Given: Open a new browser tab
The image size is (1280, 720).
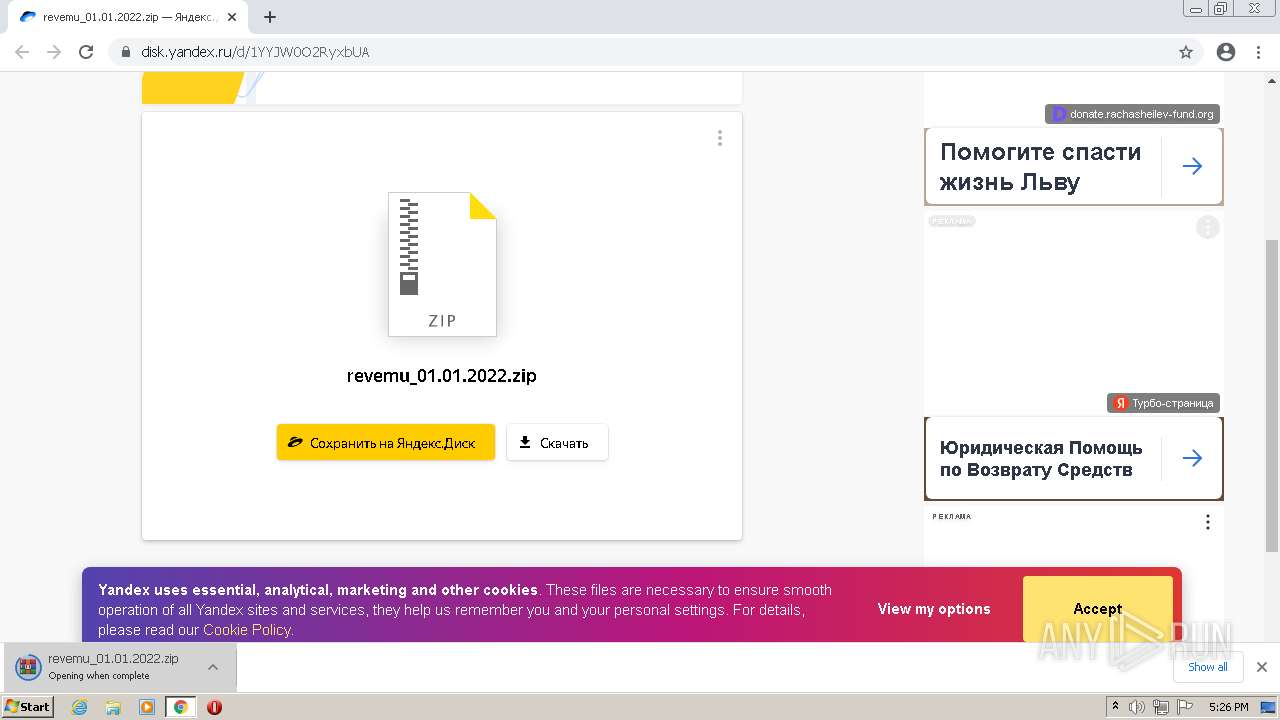Looking at the screenshot, I should pyautogui.click(x=270, y=17).
